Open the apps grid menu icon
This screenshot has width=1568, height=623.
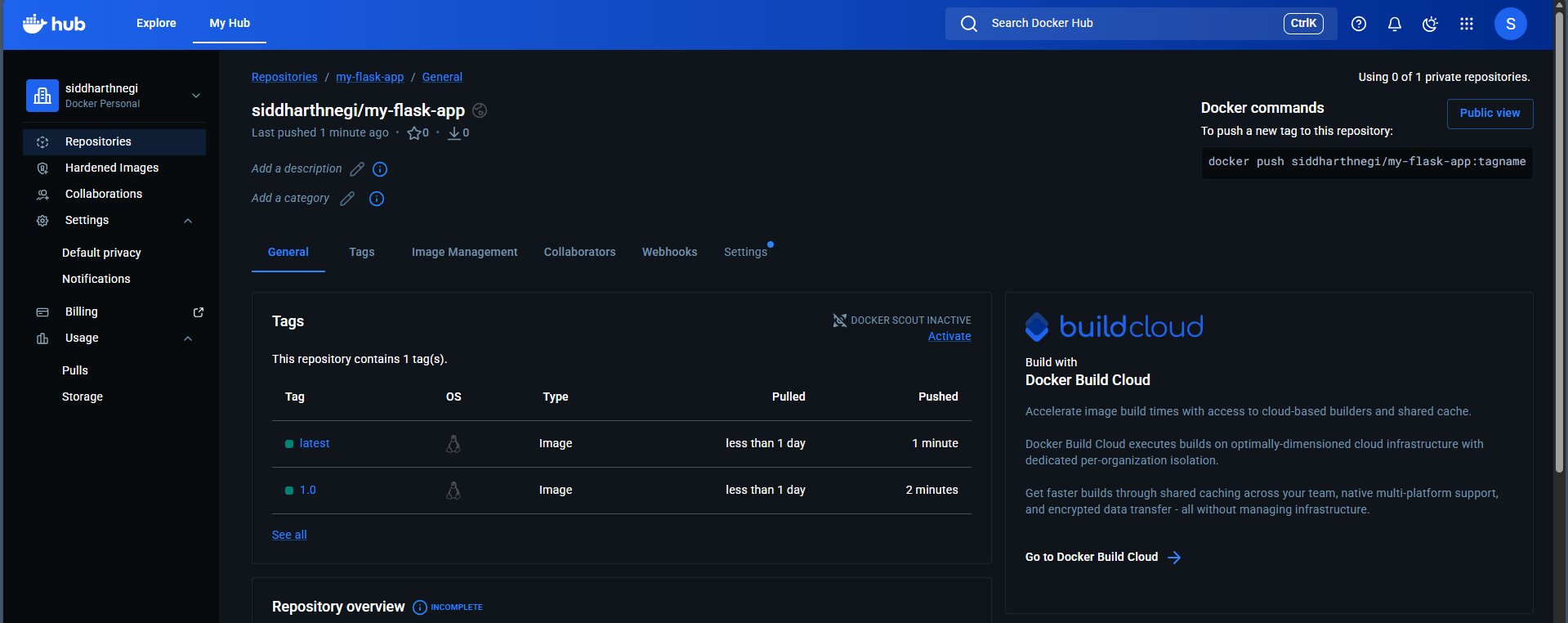(1466, 24)
